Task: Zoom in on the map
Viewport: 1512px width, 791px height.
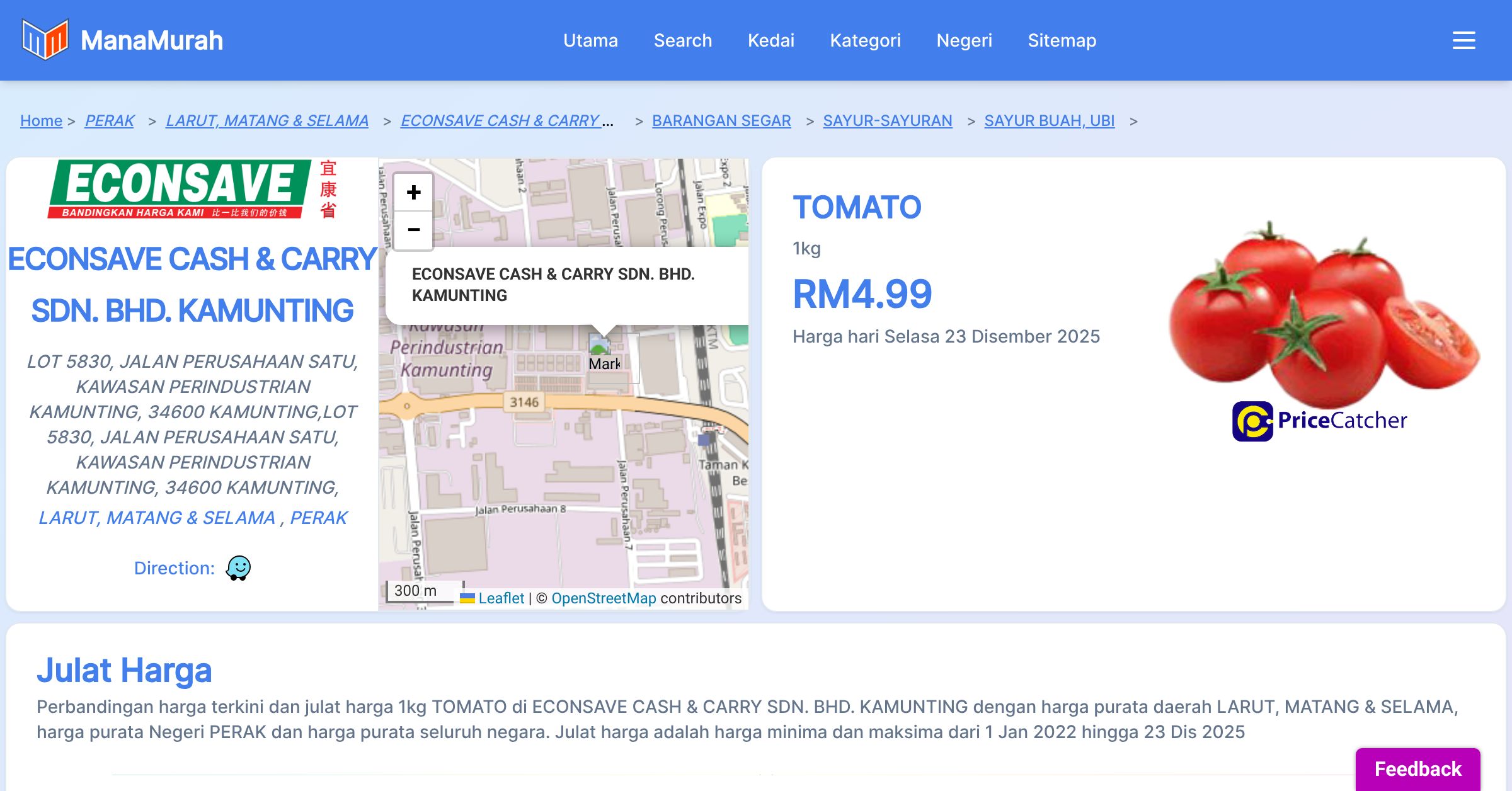Action: tap(413, 193)
